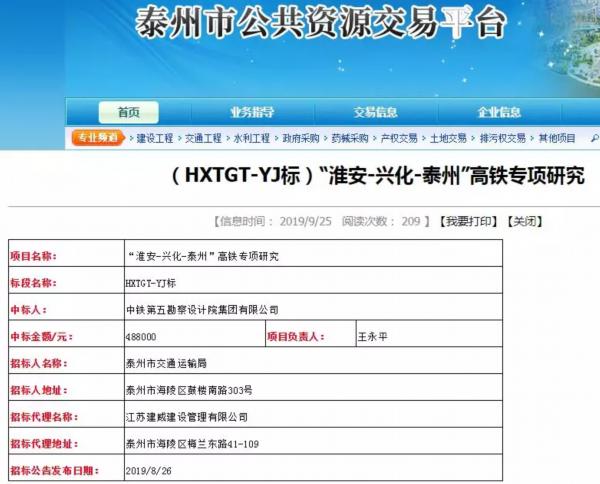Open the 业务指导 navigation tab
The height and width of the screenshot is (484, 600).
[x=252, y=112]
